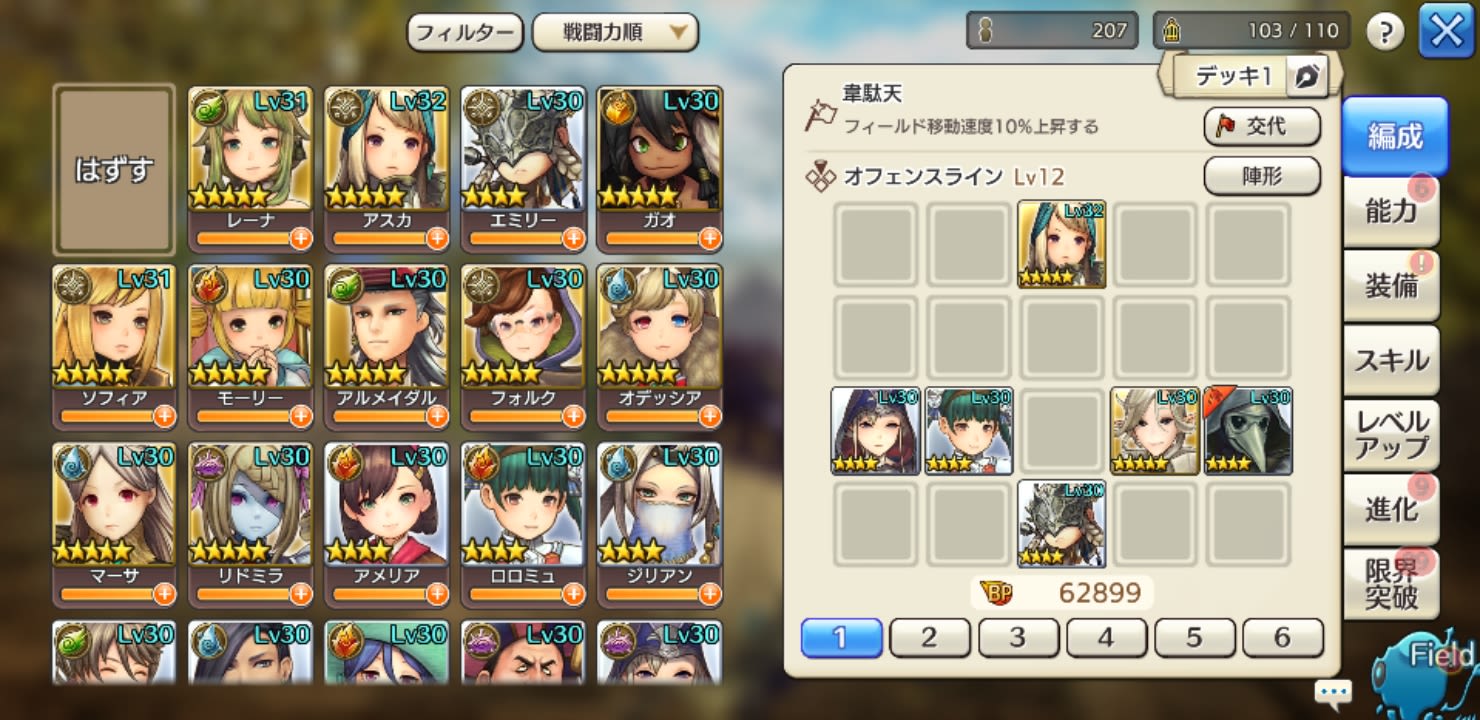Tap the plus icon under ガオ
Screen dimensions: 1480x720
click(x=709, y=238)
